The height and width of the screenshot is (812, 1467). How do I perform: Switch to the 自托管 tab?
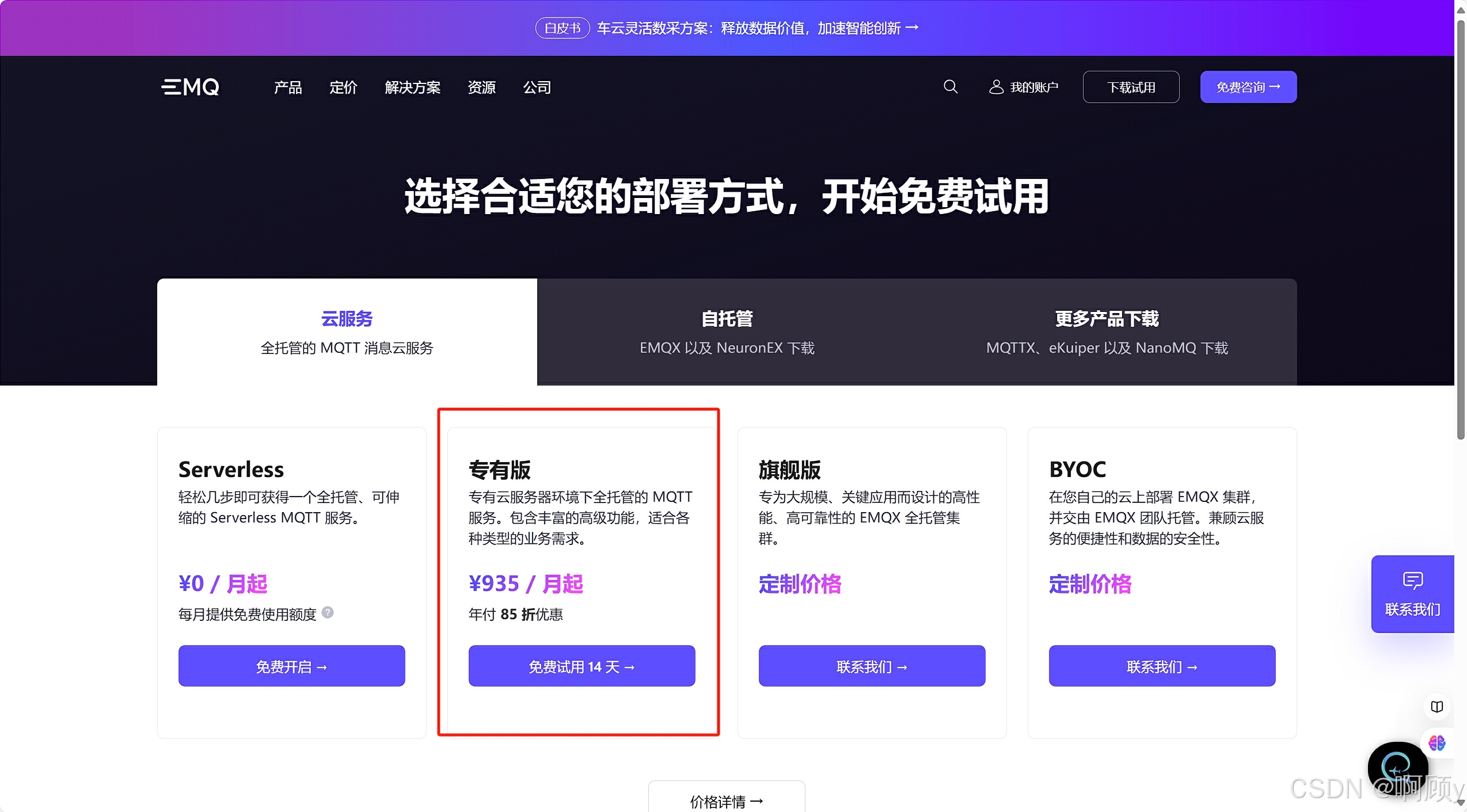pyautogui.click(x=727, y=332)
